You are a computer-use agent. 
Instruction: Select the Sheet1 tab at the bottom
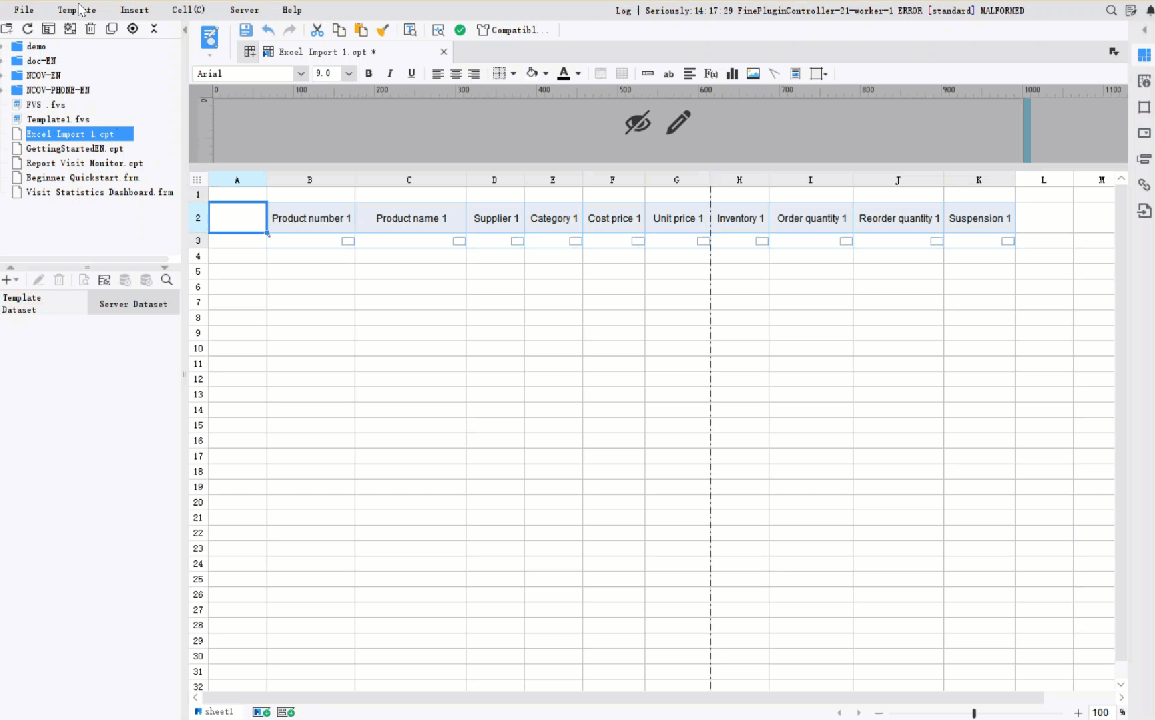(x=219, y=711)
